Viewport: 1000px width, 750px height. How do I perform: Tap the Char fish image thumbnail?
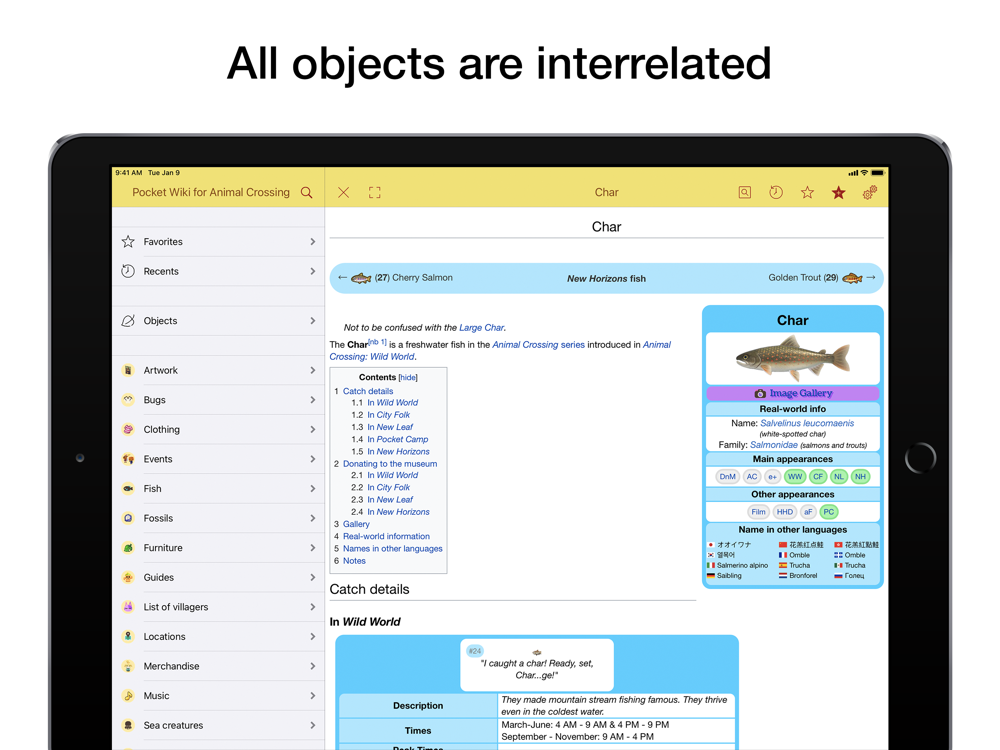point(793,358)
